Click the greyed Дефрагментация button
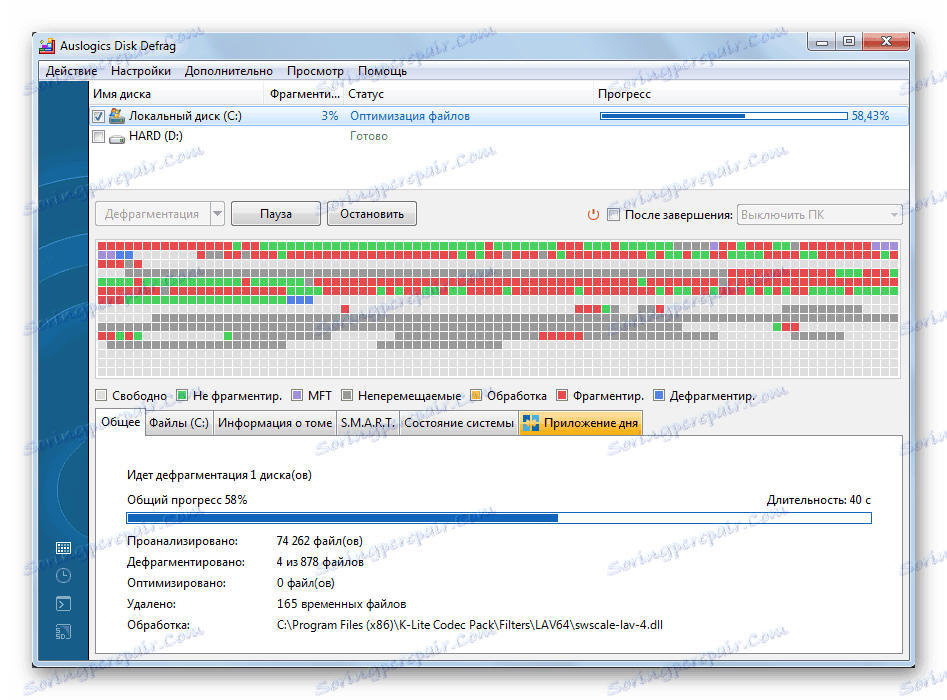The width and height of the screenshot is (947, 700). pos(152,214)
